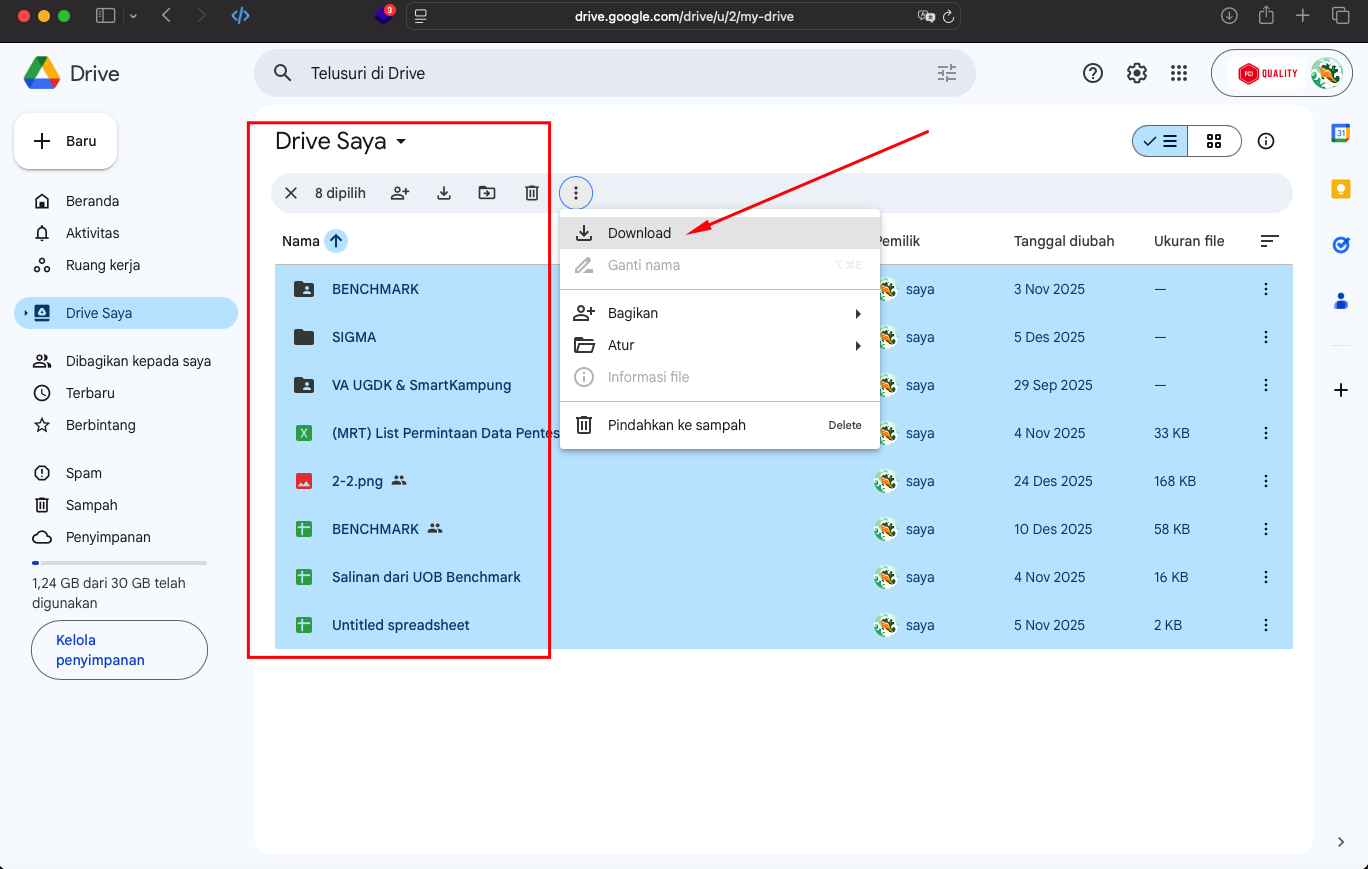Open Google Calendar from the side panel

[1340, 131]
